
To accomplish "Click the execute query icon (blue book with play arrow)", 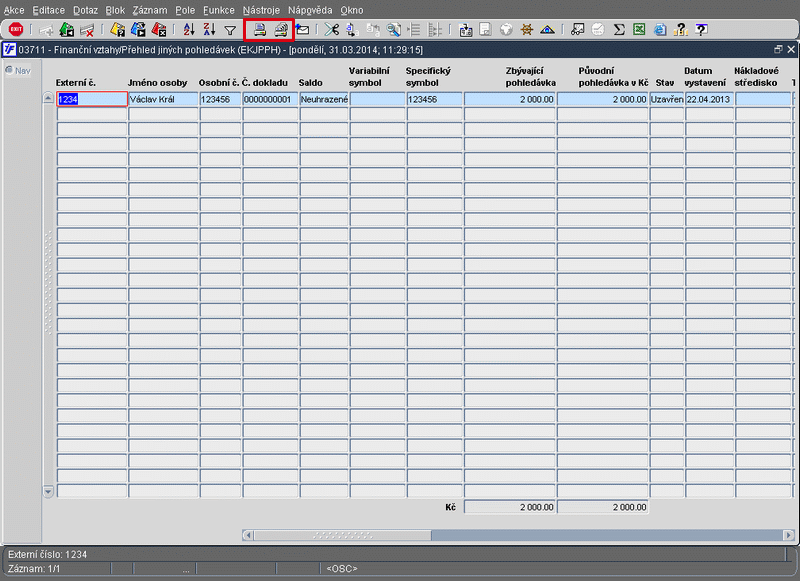I will point(138,30).
